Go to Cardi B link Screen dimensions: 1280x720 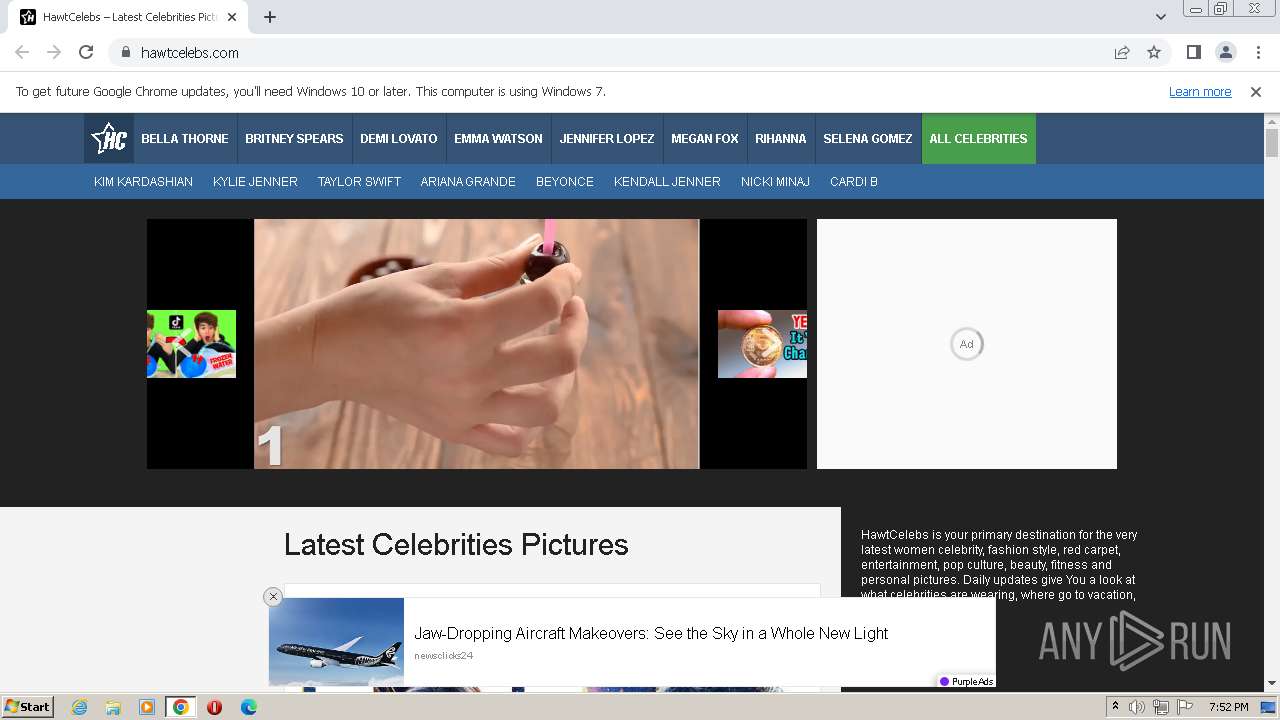854,182
